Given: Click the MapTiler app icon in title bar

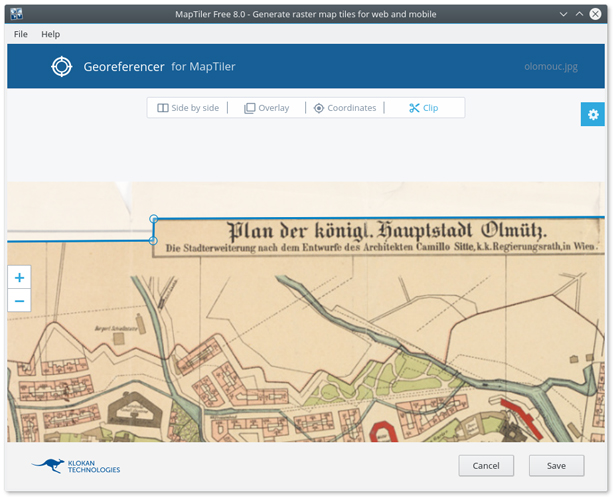Looking at the screenshot, I should coord(16,14).
